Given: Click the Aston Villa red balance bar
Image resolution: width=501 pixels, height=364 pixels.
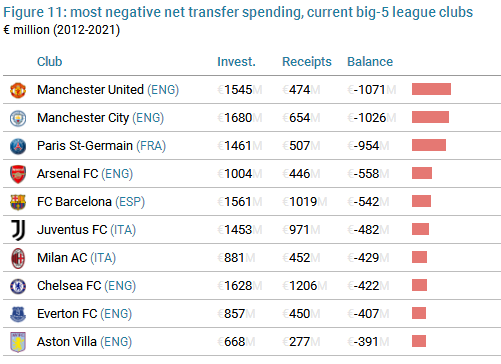Looking at the screenshot, I should pyautogui.click(x=419, y=341).
